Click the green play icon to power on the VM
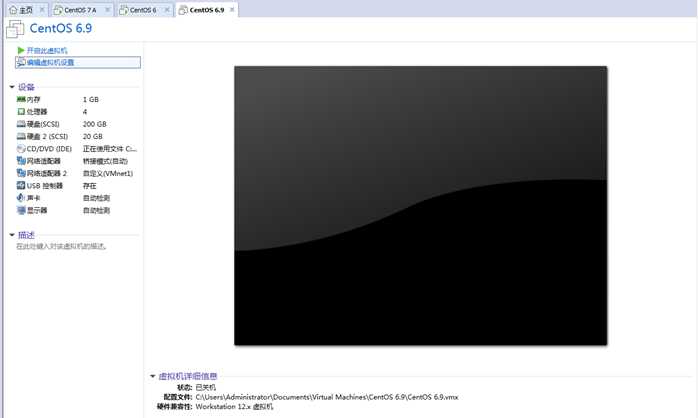 click(20, 50)
